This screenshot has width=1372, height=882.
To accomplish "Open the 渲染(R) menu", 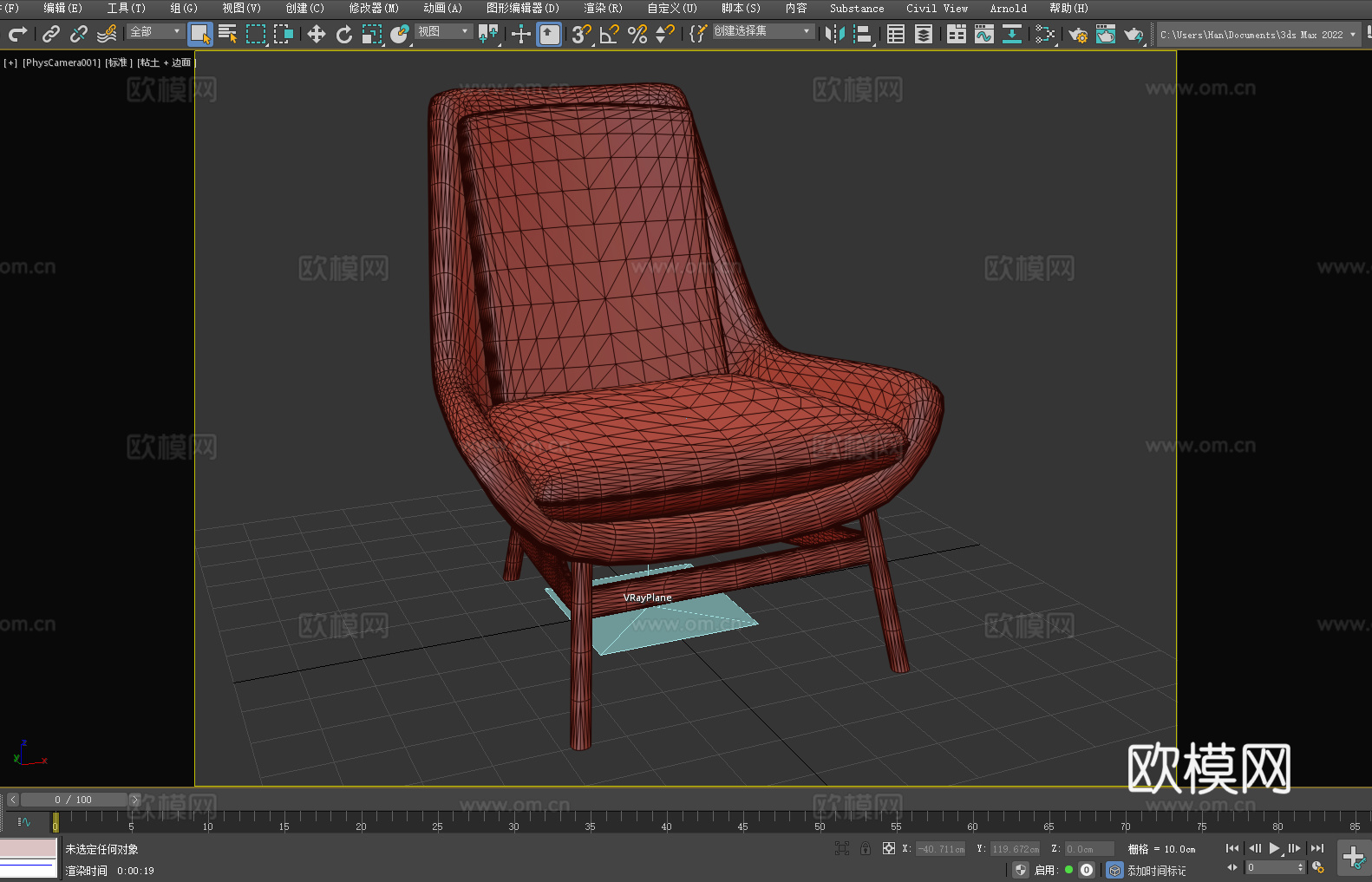I will click(603, 8).
